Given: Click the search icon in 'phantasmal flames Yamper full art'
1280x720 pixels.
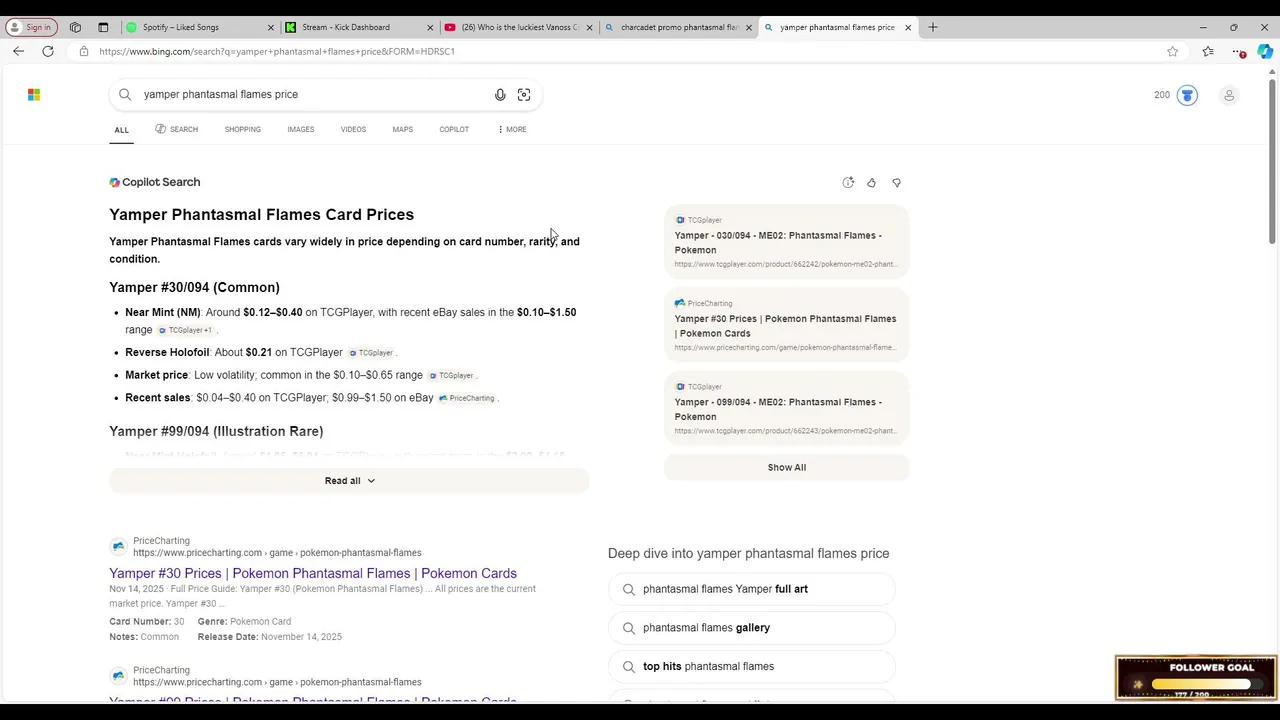Looking at the screenshot, I should pos(629,589).
